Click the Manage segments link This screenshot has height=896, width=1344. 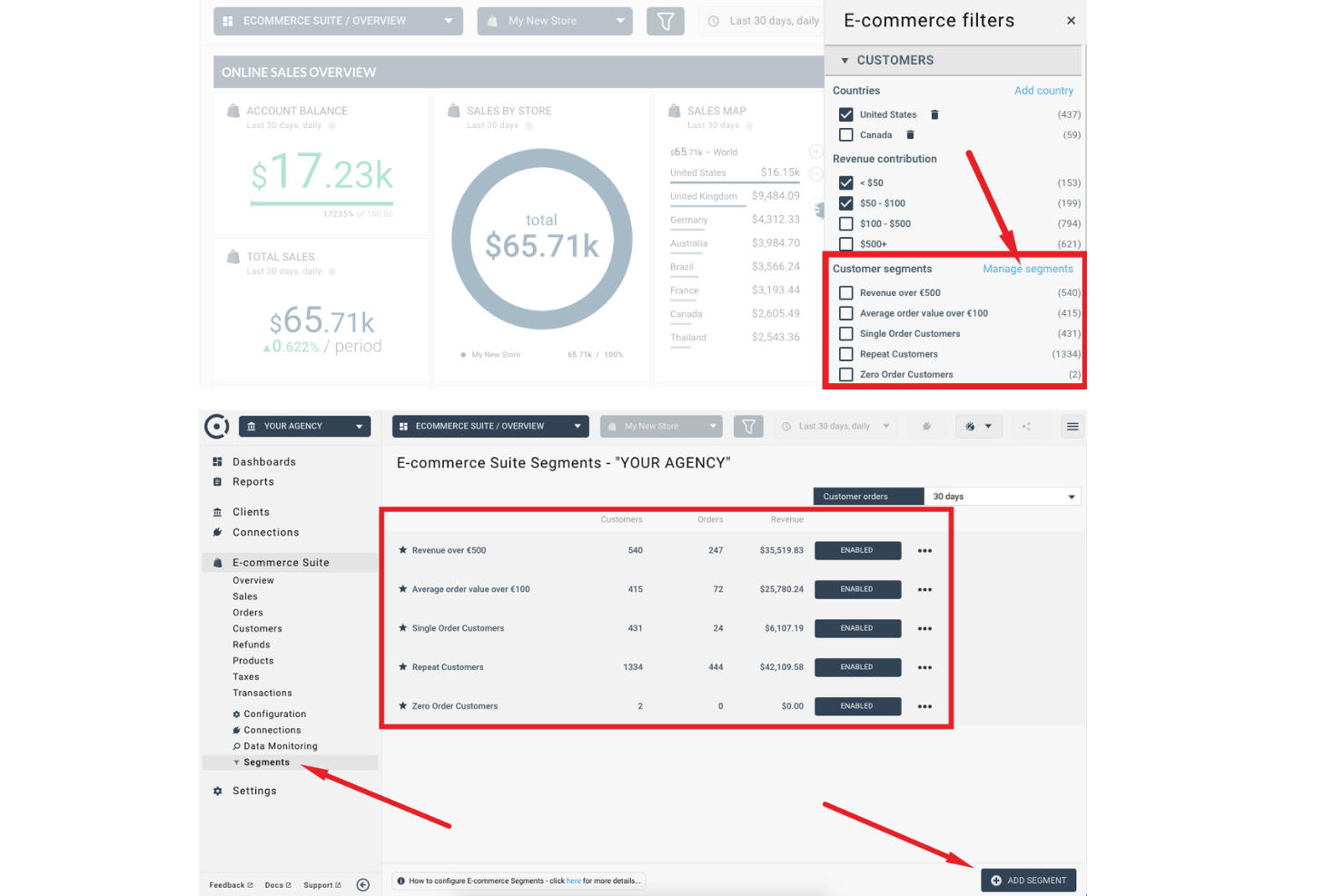1027,269
